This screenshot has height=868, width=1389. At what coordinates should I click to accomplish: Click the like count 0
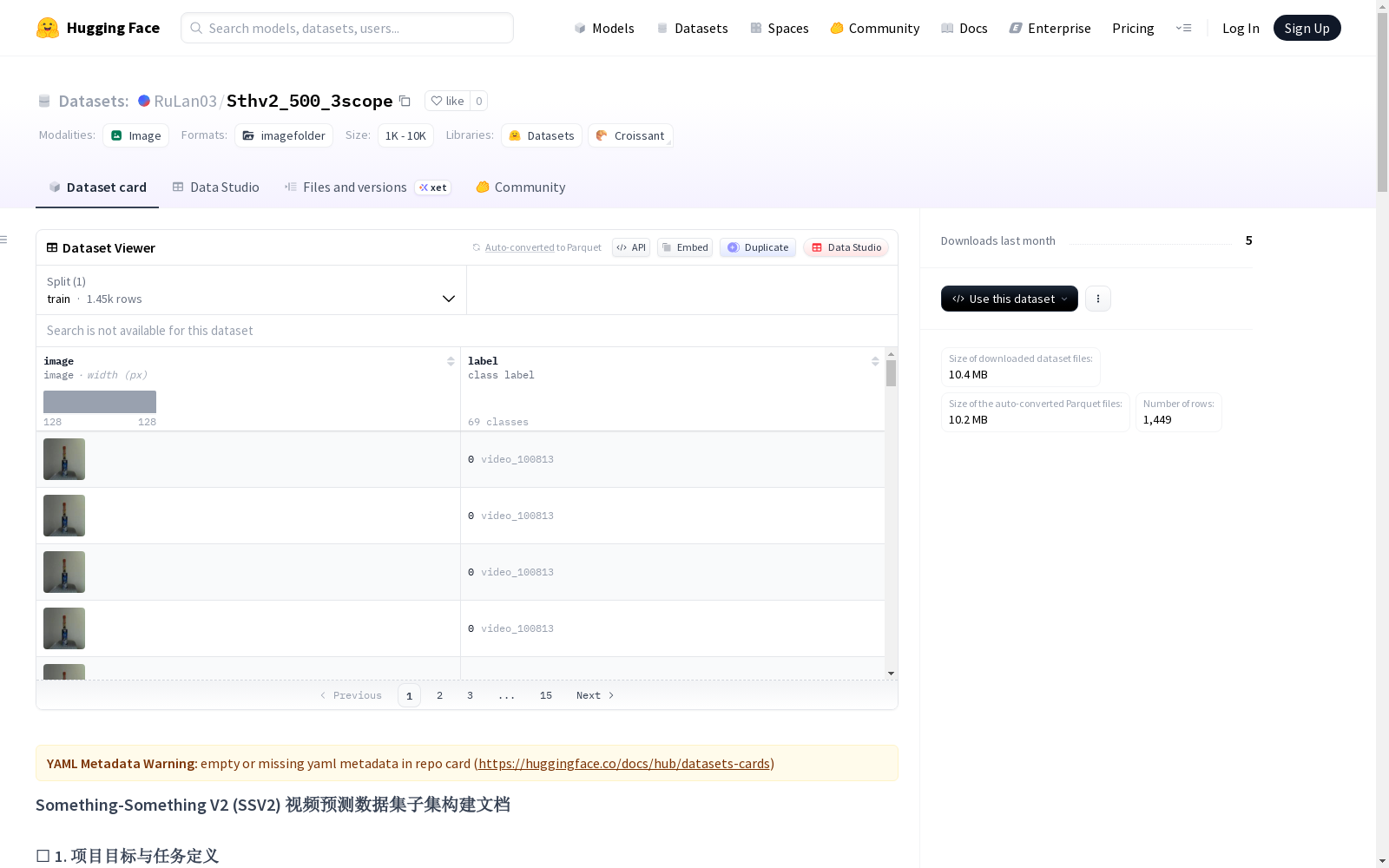click(x=478, y=101)
